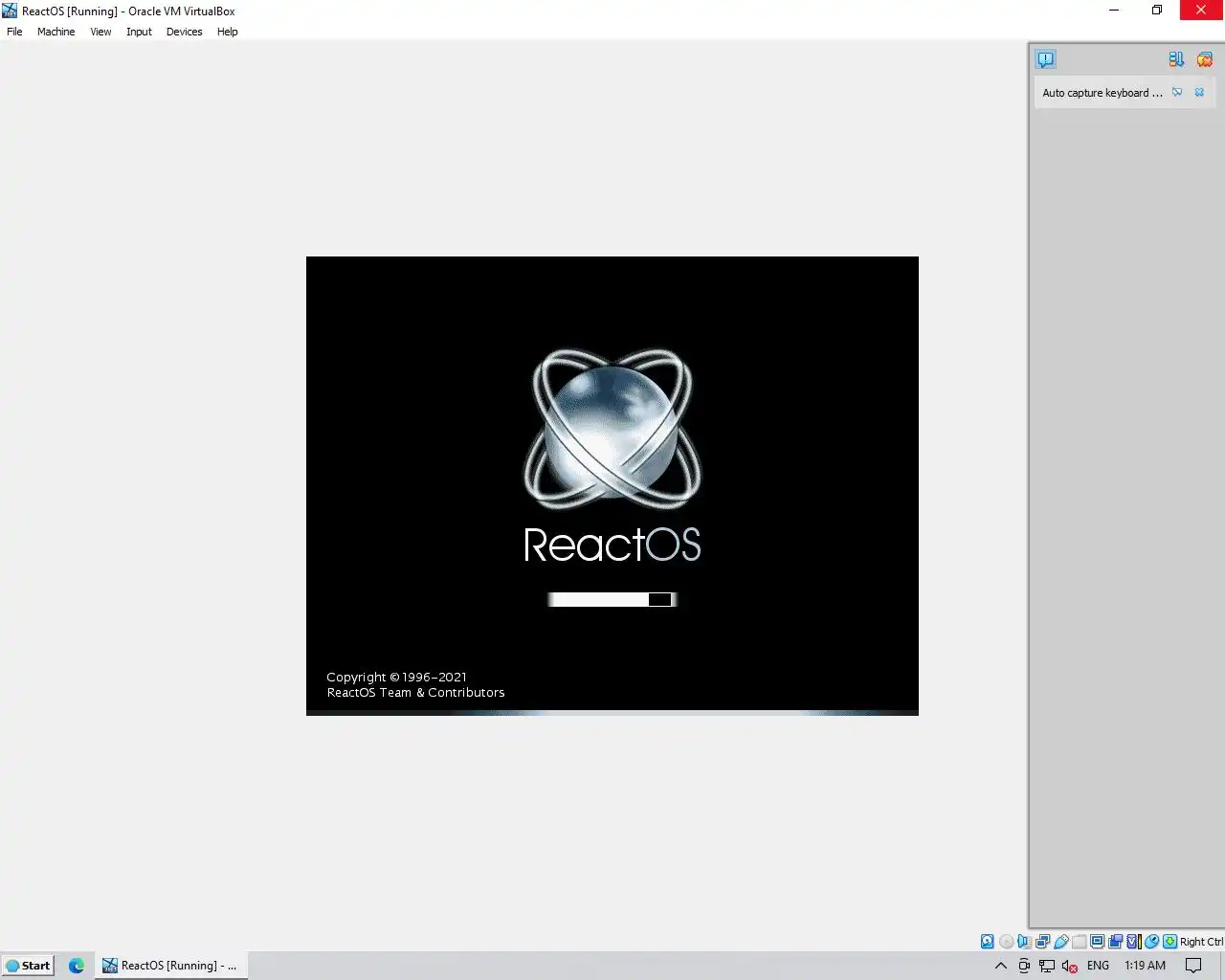Click the recording status bar icon
Image resolution: width=1225 pixels, height=980 pixels.
point(1115,942)
